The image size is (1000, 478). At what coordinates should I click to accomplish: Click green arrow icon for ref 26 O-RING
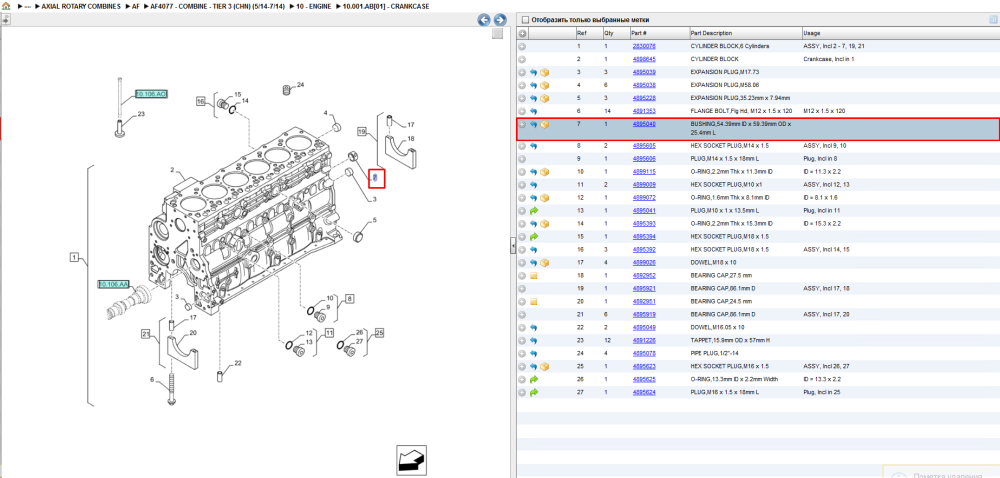coord(534,379)
